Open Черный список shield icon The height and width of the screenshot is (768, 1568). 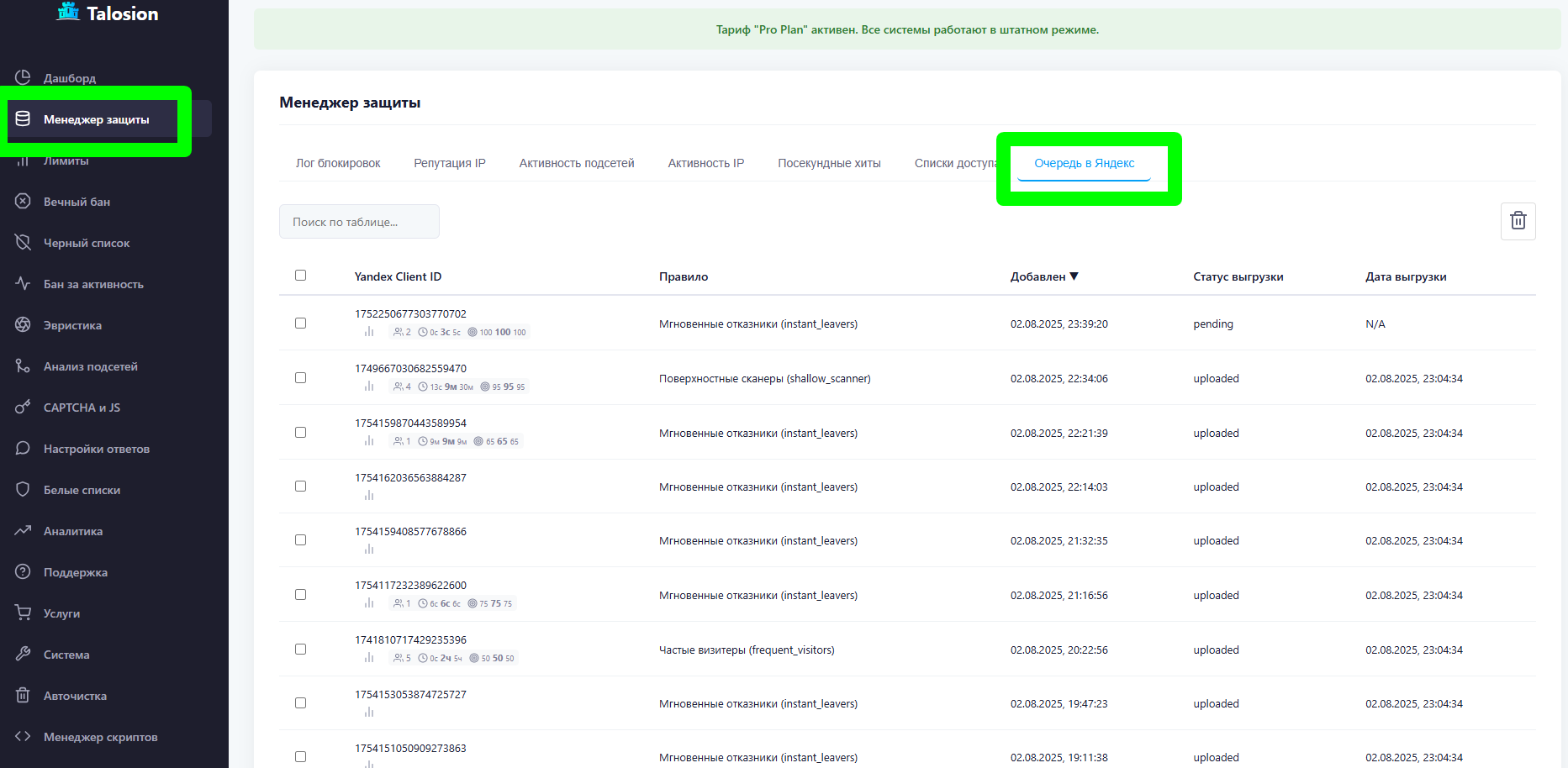point(23,243)
